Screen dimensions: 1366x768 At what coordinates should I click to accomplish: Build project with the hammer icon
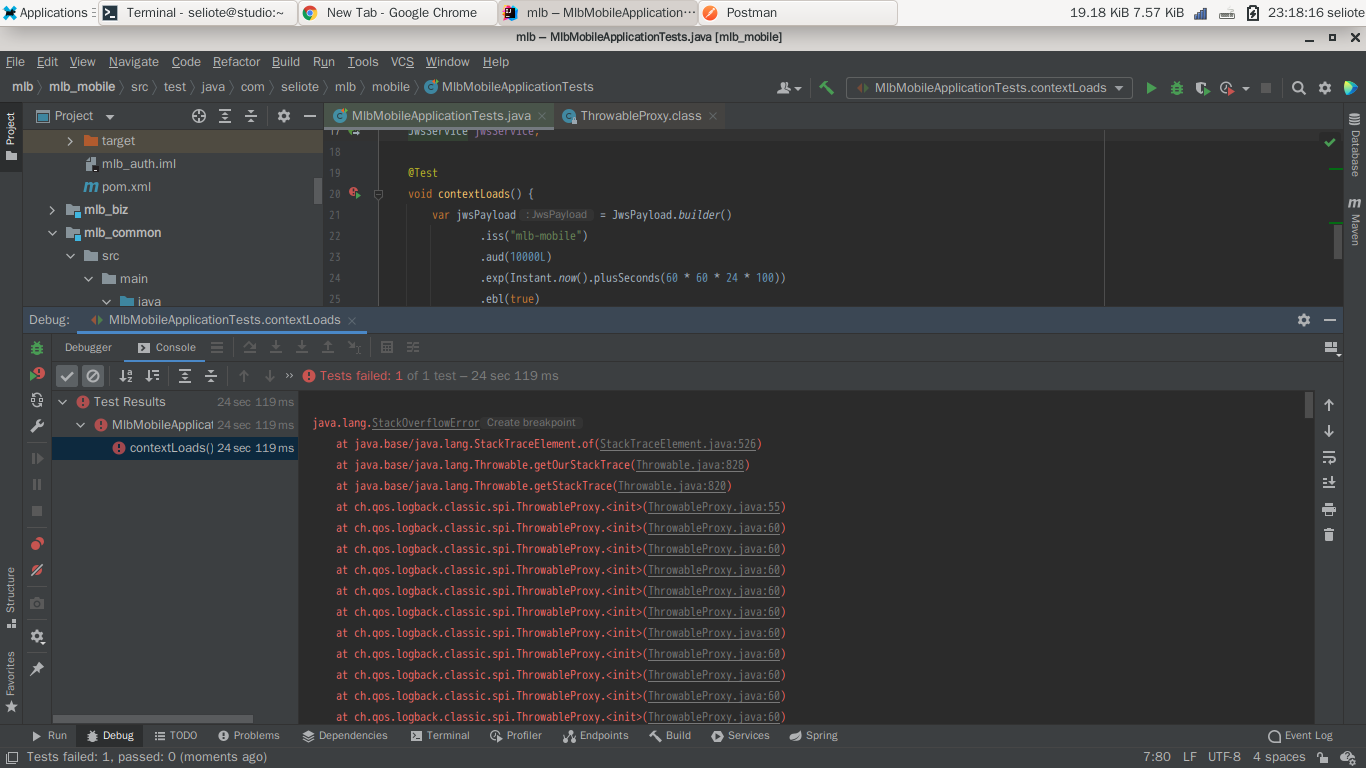pyautogui.click(x=826, y=88)
